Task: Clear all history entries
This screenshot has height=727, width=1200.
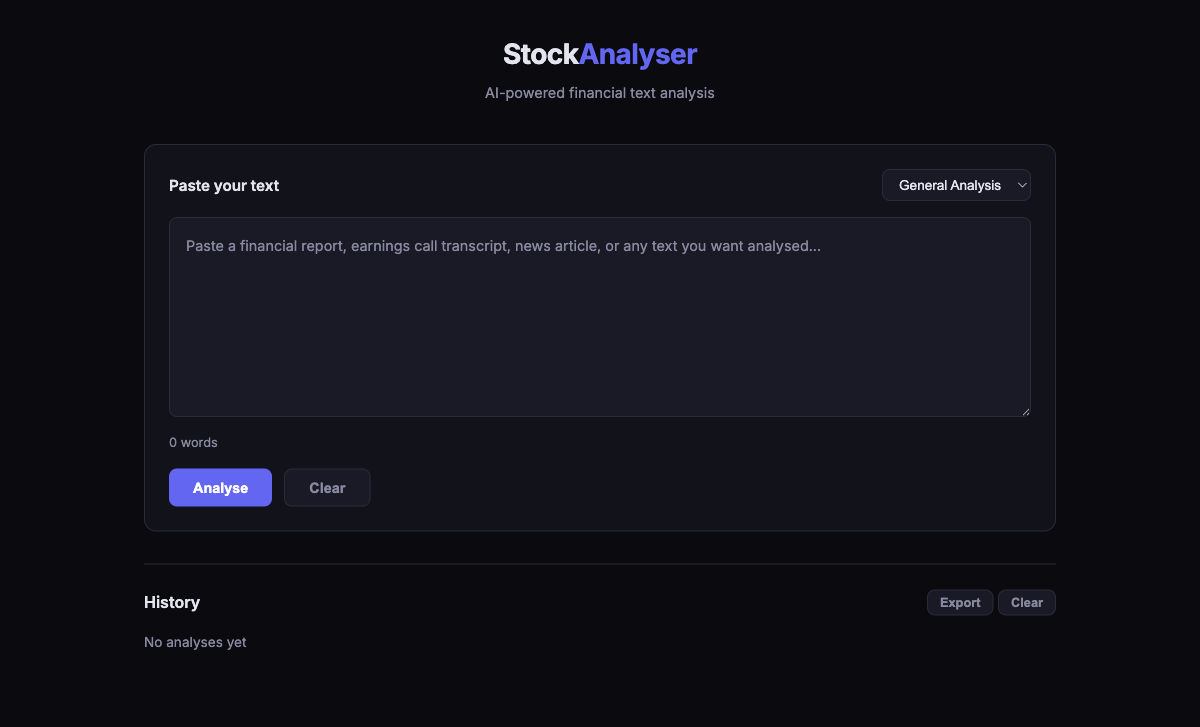Action: click(x=1026, y=602)
